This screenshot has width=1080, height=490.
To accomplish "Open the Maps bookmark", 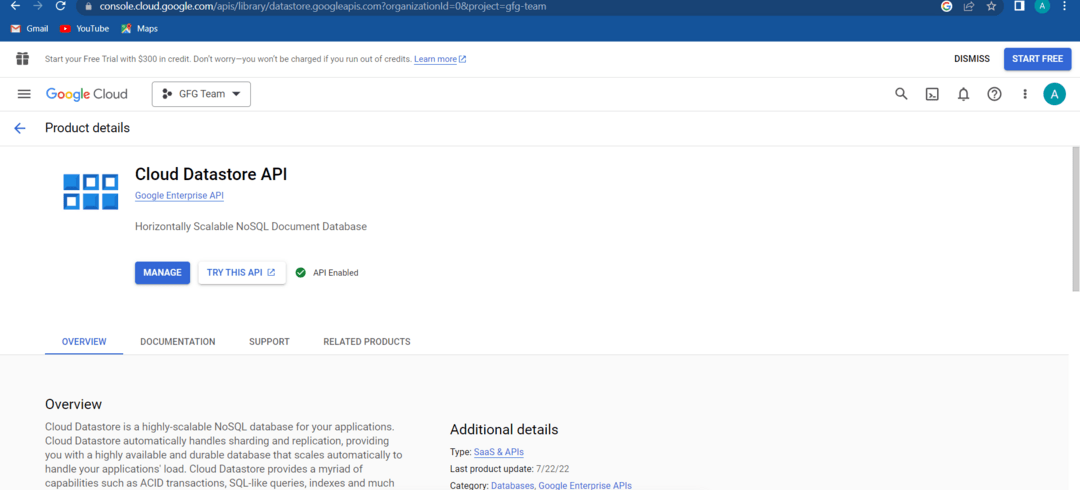I will [139, 28].
